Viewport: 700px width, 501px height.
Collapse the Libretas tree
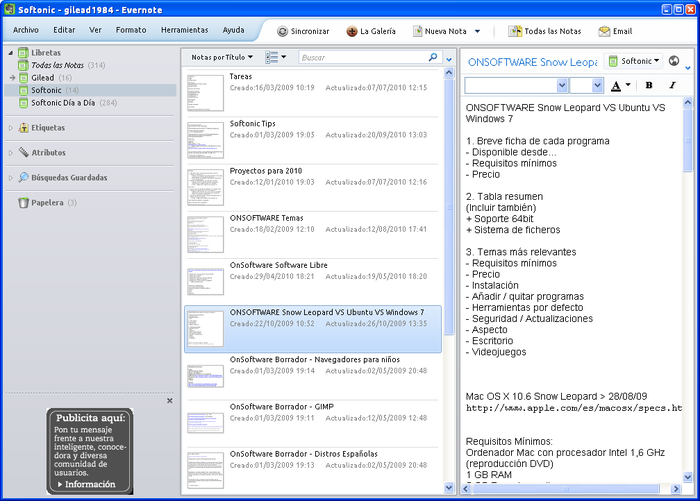click(x=11, y=53)
